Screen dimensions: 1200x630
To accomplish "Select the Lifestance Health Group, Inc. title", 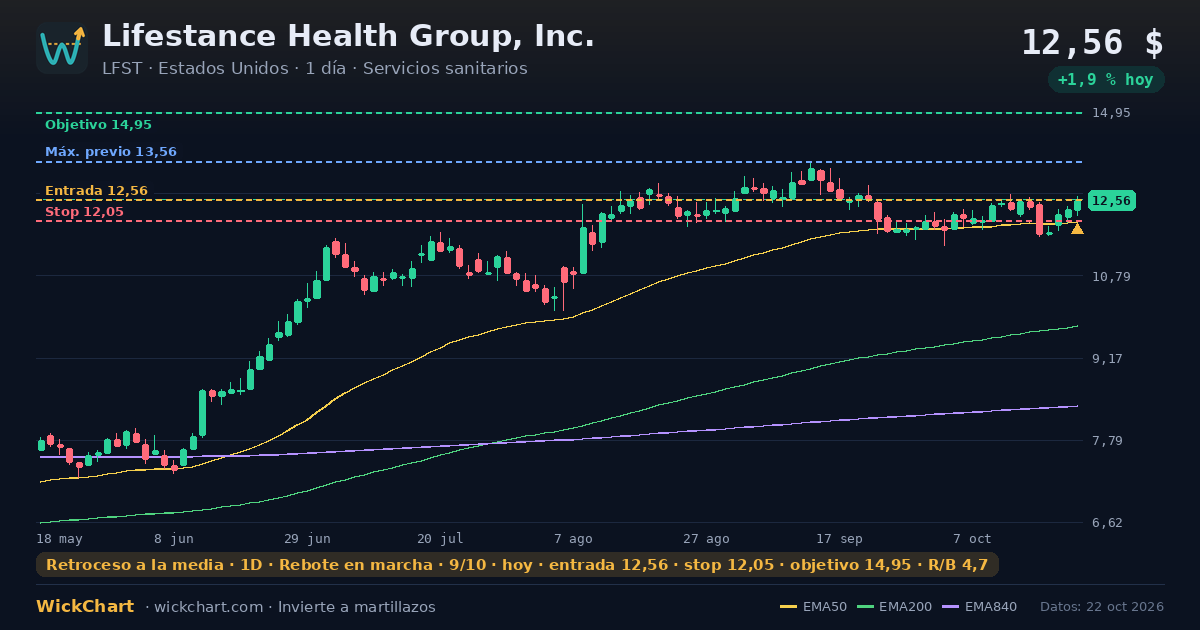I will click(x=348, y=36).
